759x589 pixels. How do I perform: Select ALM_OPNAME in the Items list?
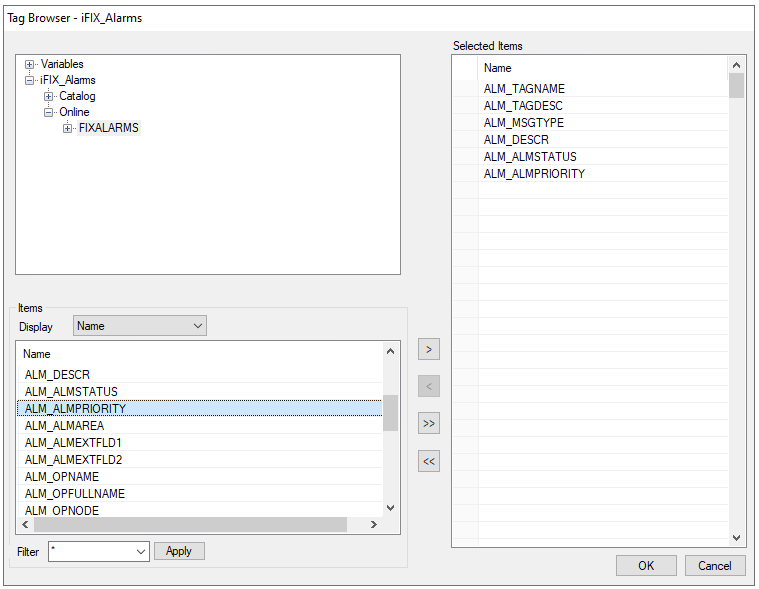(x=200, y=476)
